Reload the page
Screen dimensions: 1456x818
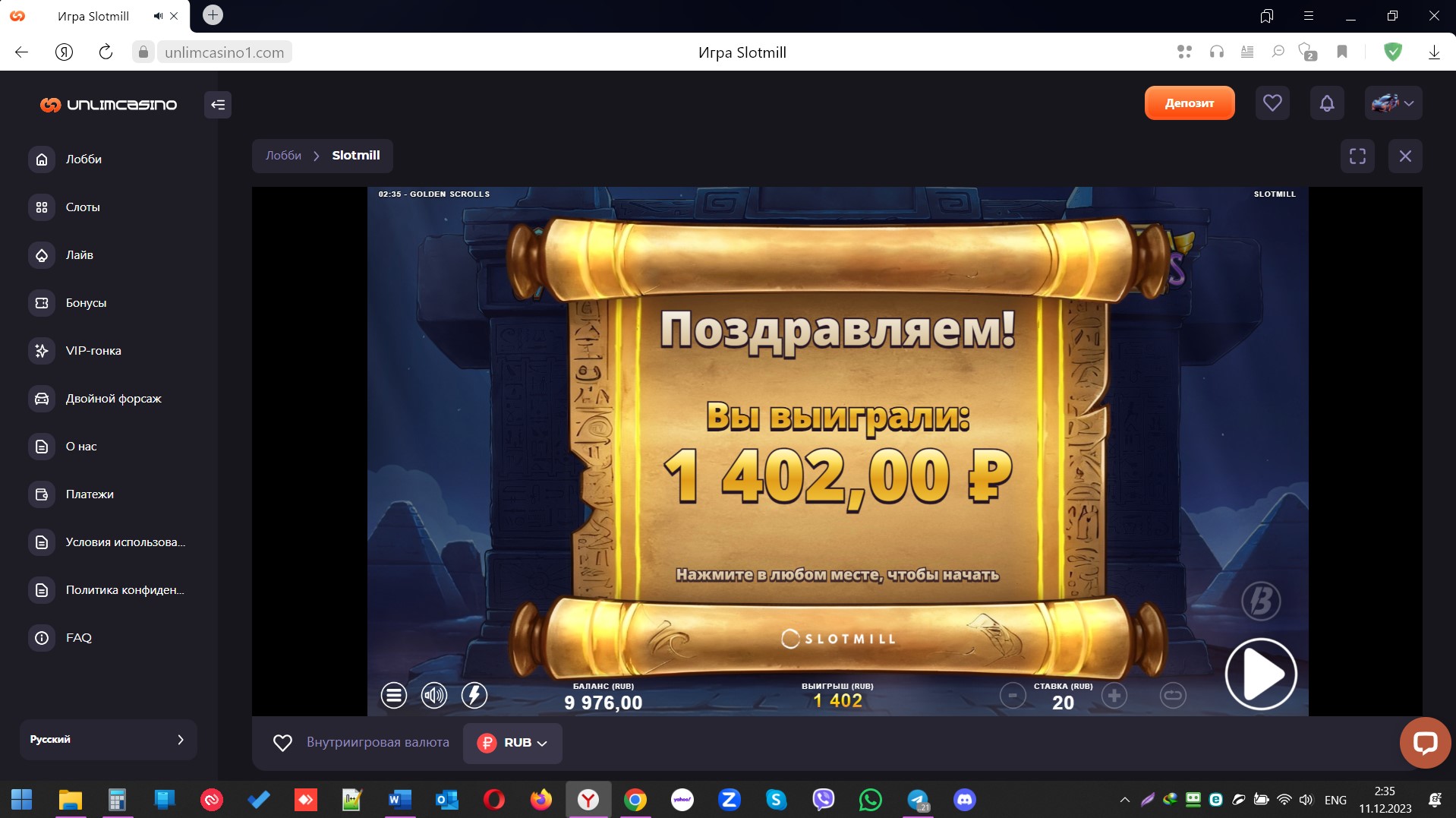(106, 52)
